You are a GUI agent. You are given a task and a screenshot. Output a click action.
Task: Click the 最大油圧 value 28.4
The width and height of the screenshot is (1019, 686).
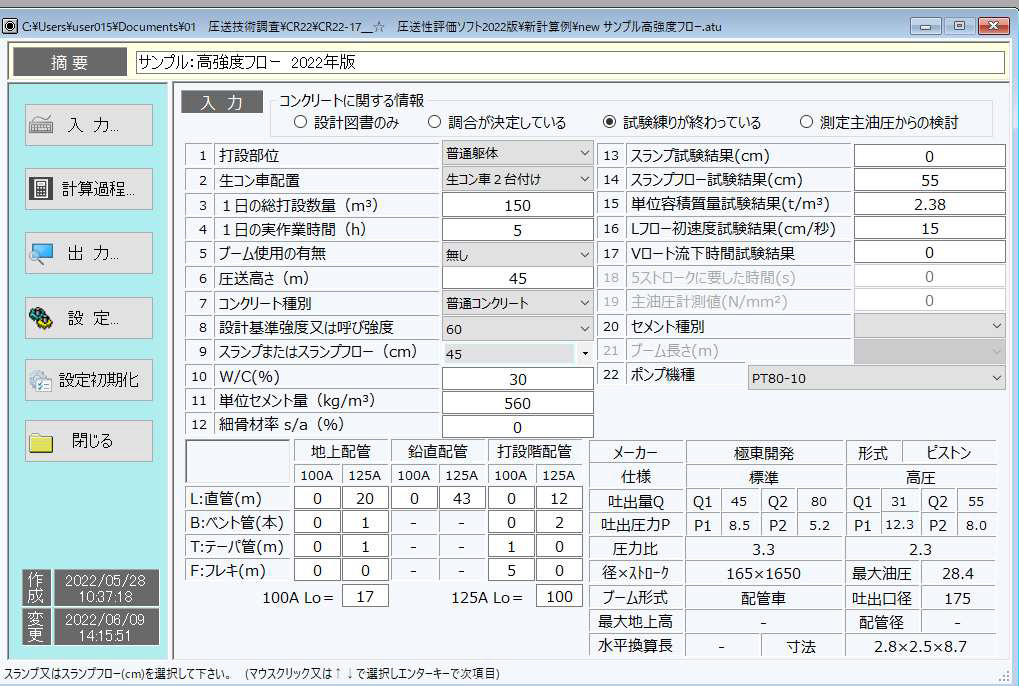pyautogui.click(x=958, y=573)
